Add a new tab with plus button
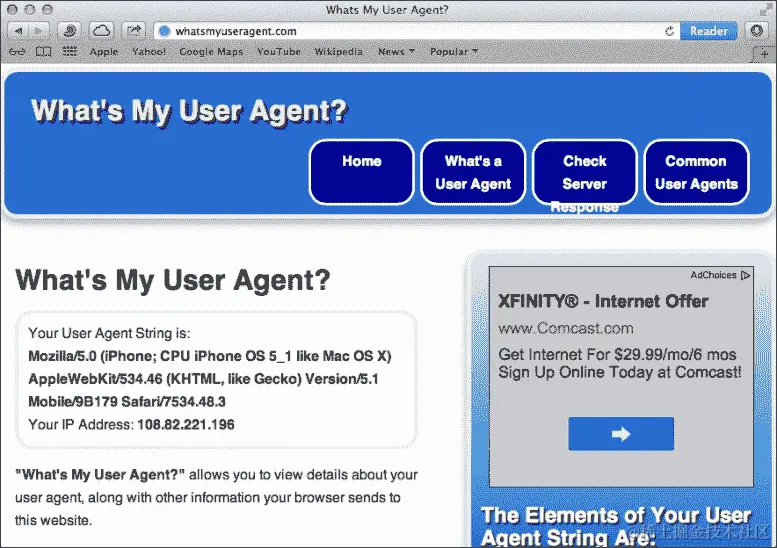Image resolution: width=777 pixels, height=548 pixels. point(764,54)
